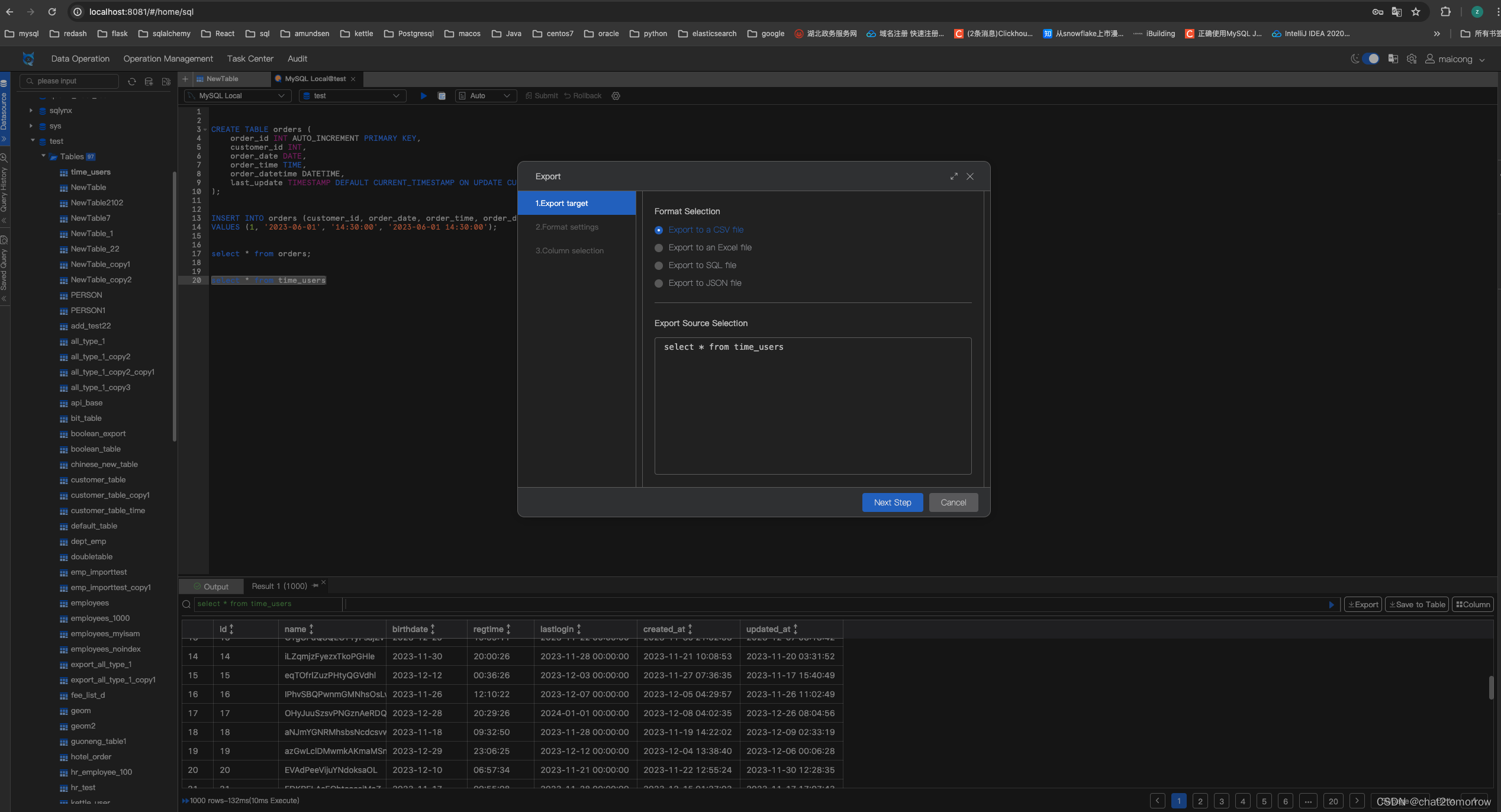
Task: Run the SQL query with play icon
Action: coord(423,96)
